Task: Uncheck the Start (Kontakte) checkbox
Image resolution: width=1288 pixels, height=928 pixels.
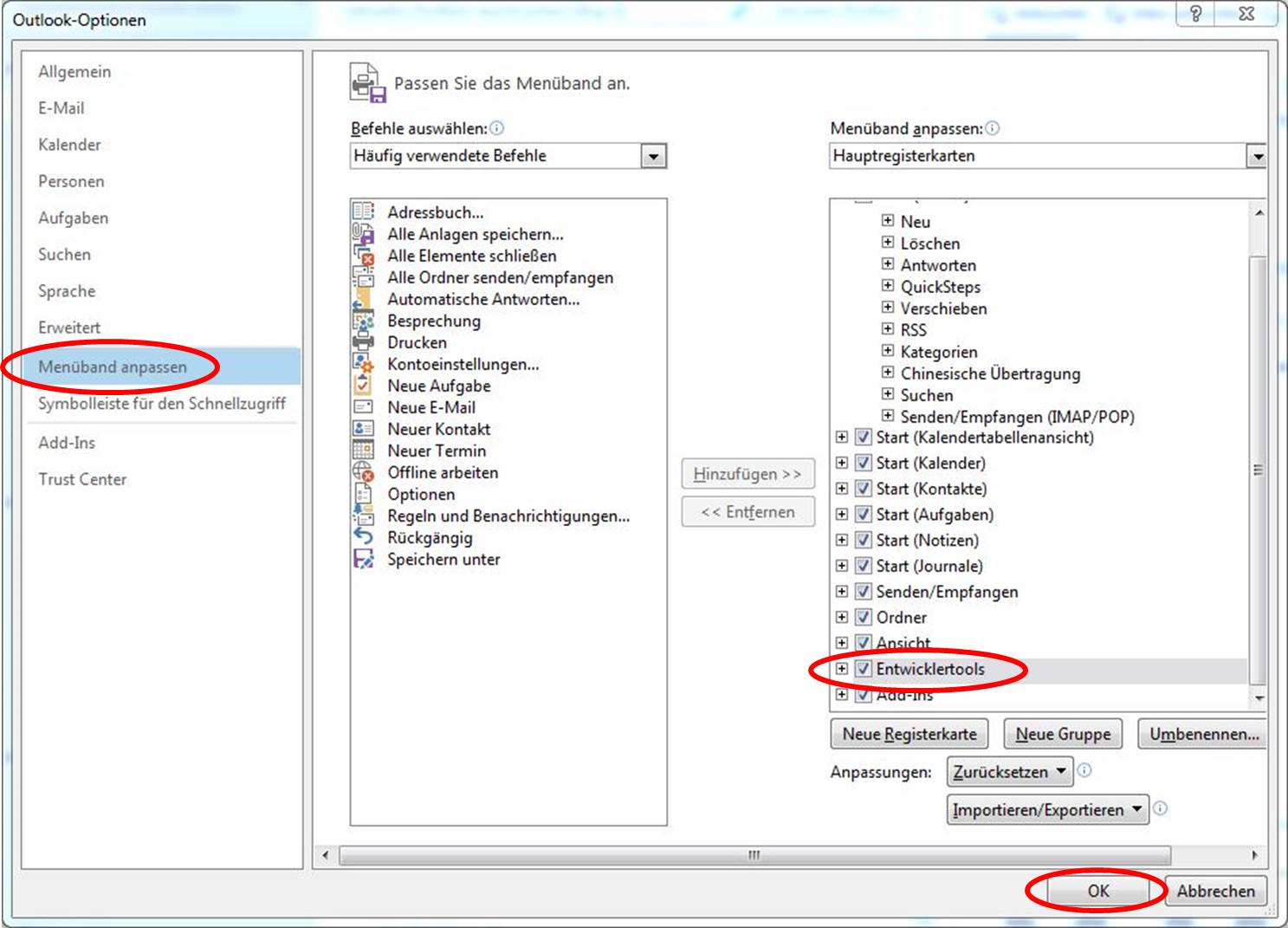Action: (863, 489)
